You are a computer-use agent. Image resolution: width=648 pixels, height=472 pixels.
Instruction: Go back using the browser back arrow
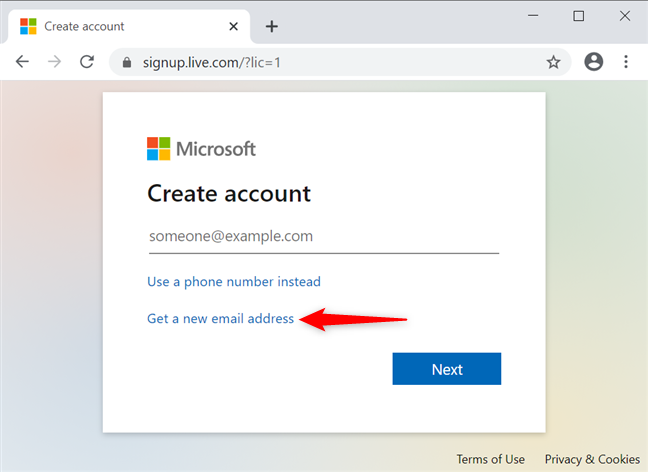(22, 62)
